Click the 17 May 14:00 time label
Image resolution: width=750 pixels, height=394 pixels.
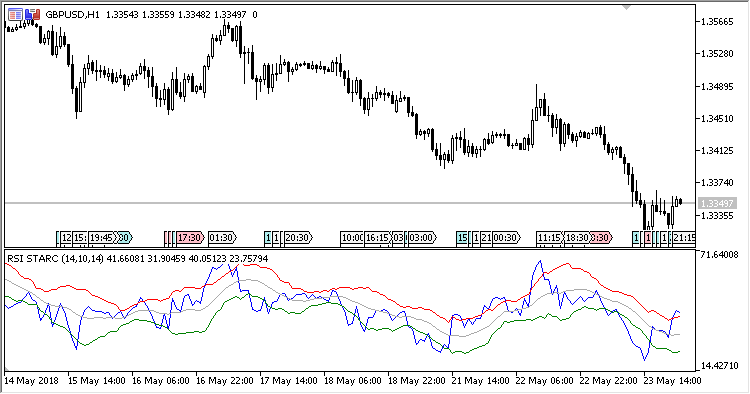[289, 381]
